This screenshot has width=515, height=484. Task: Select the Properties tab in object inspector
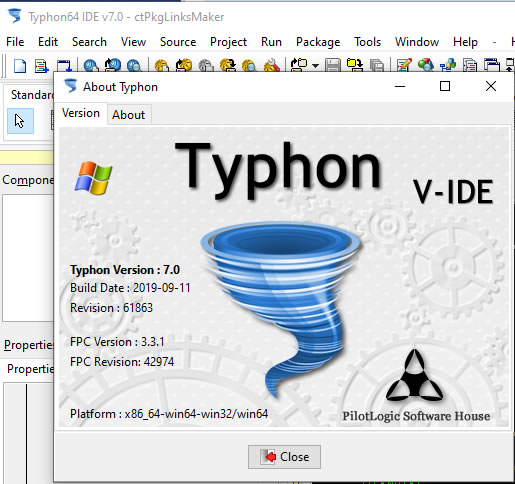tap(30, 369)
